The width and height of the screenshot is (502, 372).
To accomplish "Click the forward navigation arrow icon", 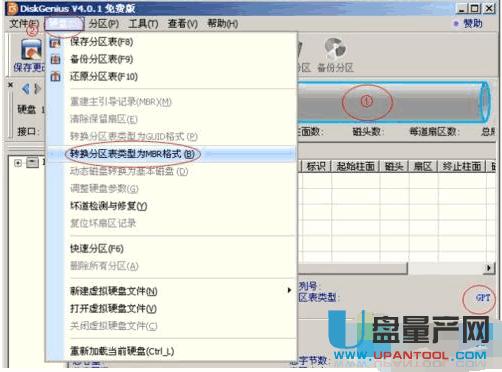I will 38,89.
